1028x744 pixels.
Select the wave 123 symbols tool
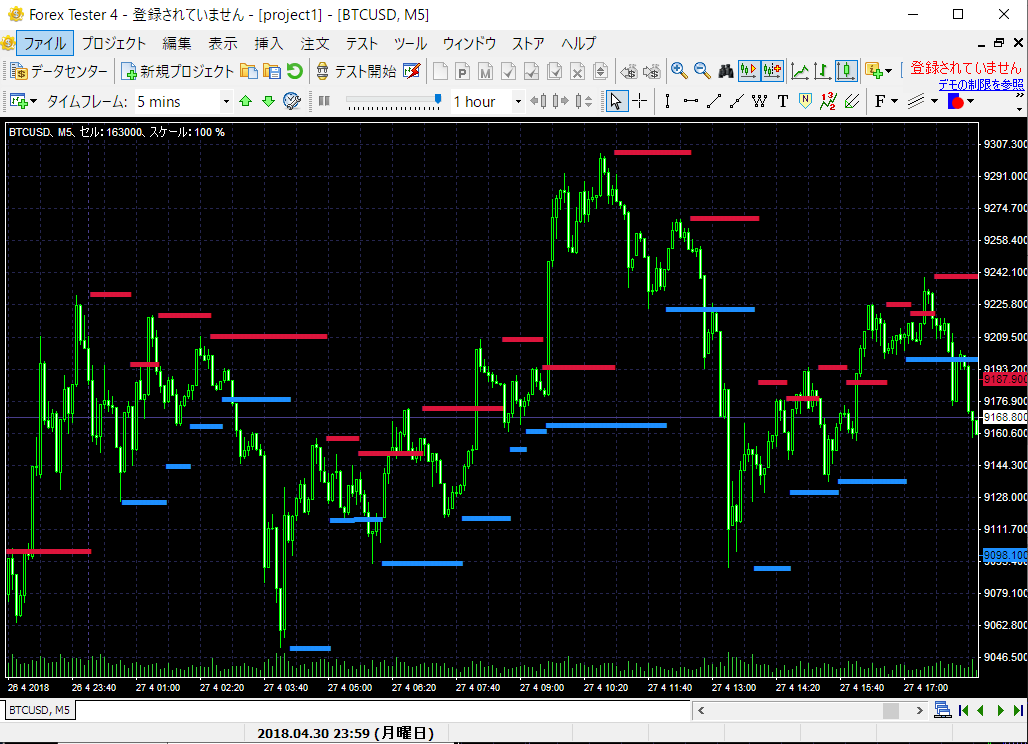coord(828,102)
